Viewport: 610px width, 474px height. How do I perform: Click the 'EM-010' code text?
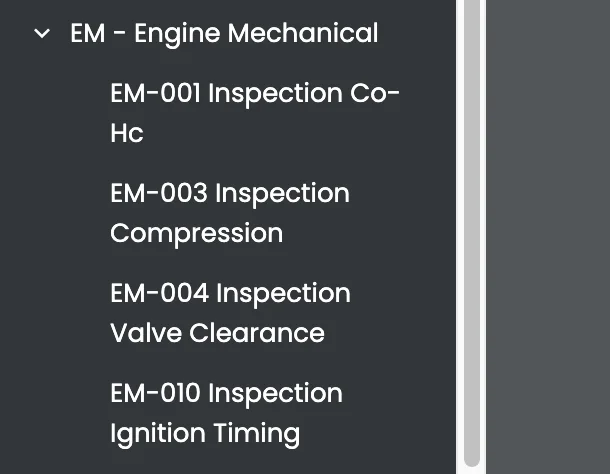coord(157,393)
